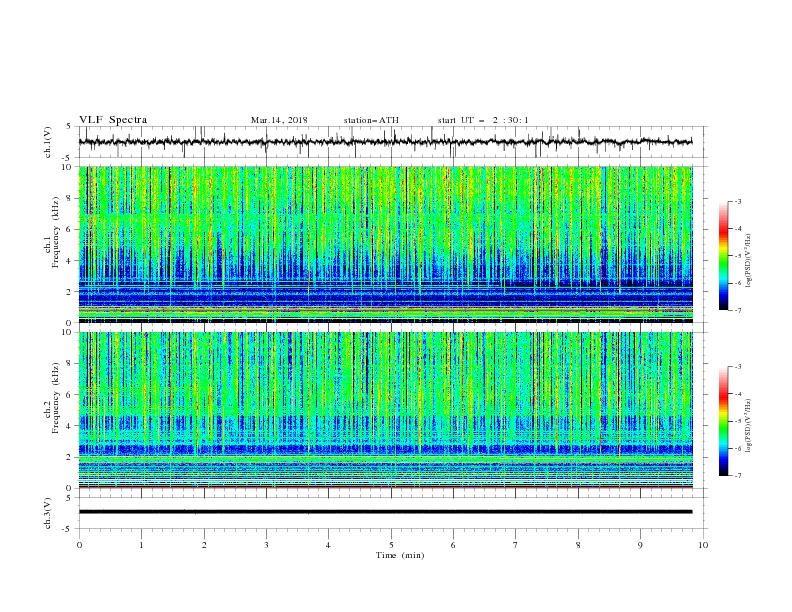Click time axis tick label "7" minutes
Image resolution: width=792 pixels, height=612 pixels.
[516, 545]
